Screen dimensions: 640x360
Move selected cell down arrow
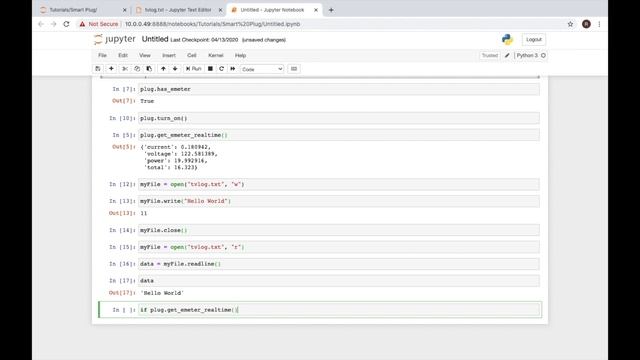(x=175, y=69)
